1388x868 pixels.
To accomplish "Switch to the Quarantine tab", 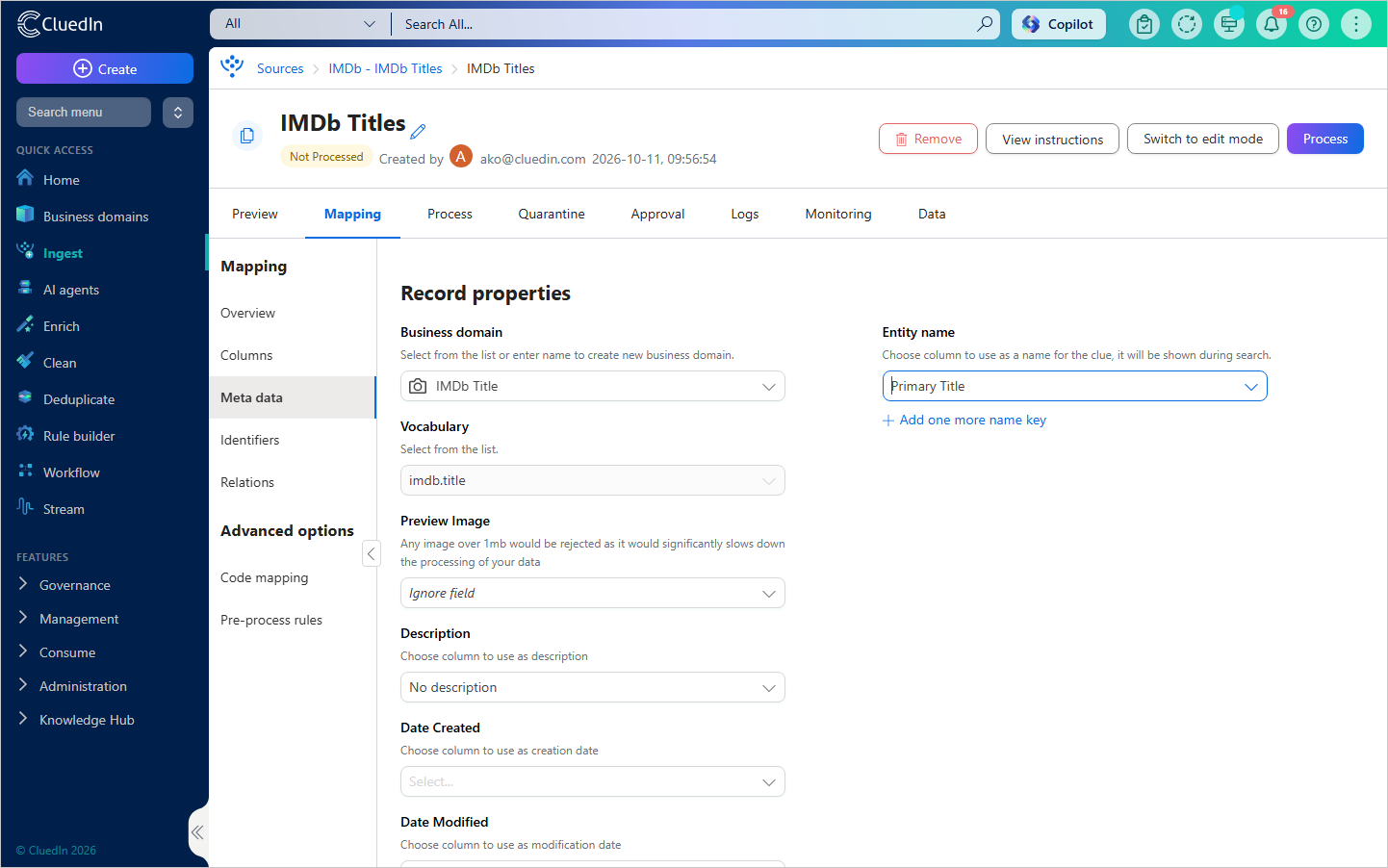I will tap(552, 214).
